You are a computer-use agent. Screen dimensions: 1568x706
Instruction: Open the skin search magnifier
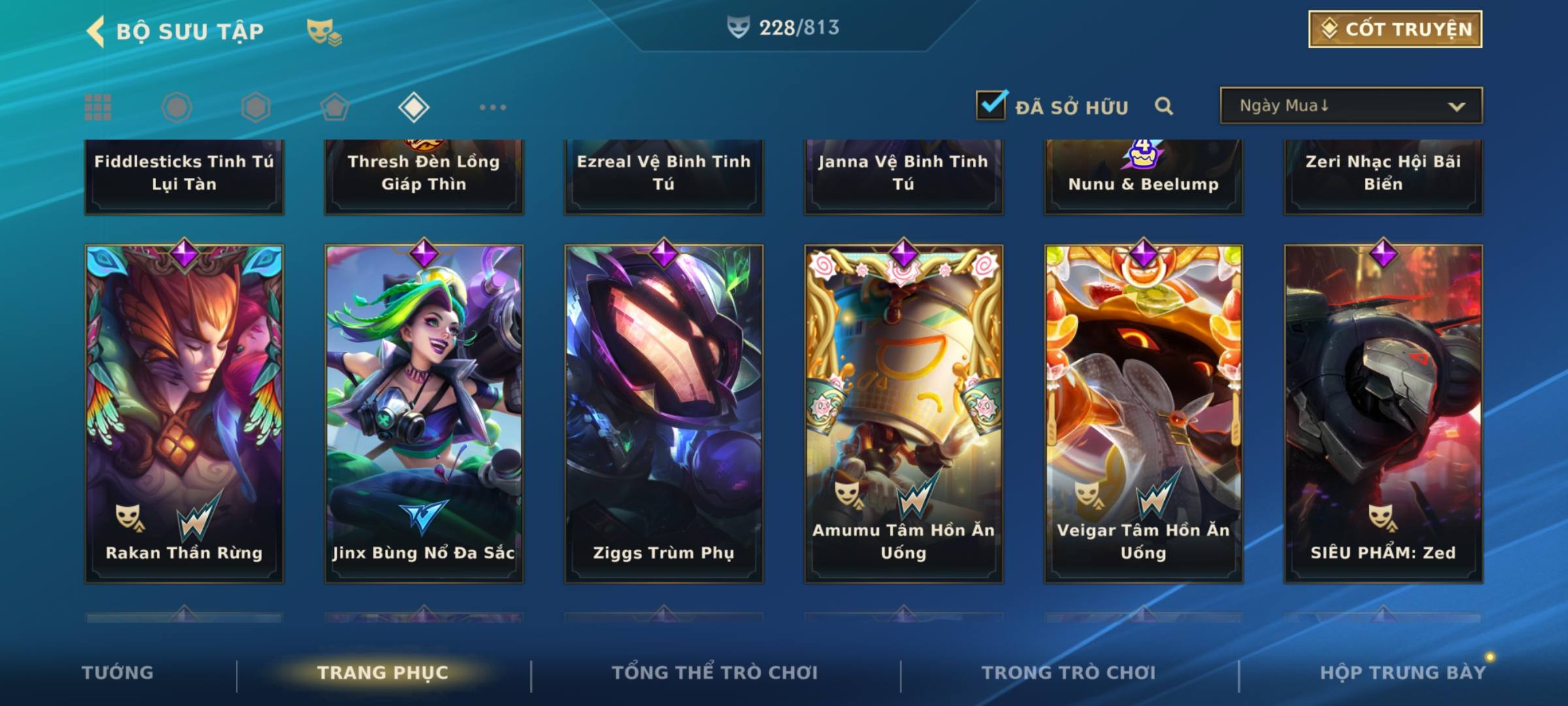[x=1164, y=106]
